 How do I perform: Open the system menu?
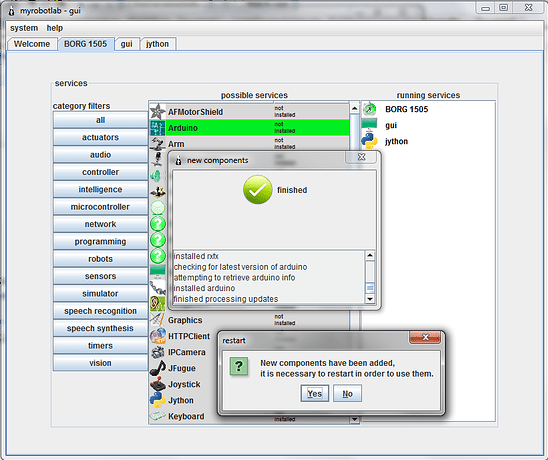(24, 28)
